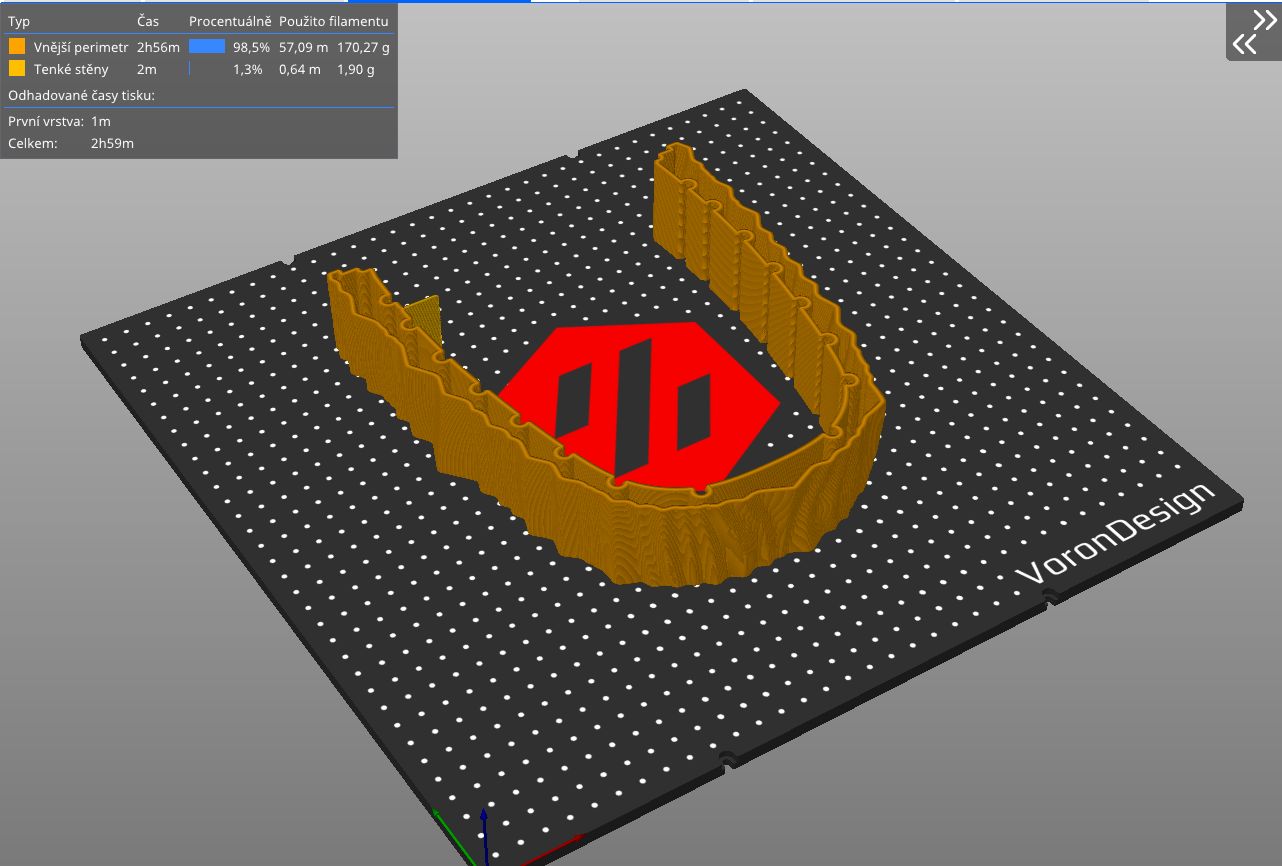
Task: Click the "2h56m" time value
Action: [x=158, y=47]
